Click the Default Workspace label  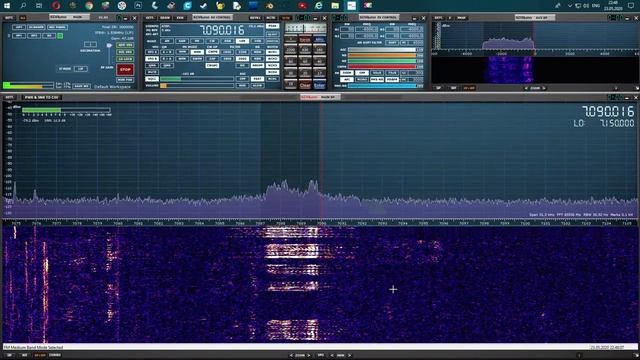(112, 87)
